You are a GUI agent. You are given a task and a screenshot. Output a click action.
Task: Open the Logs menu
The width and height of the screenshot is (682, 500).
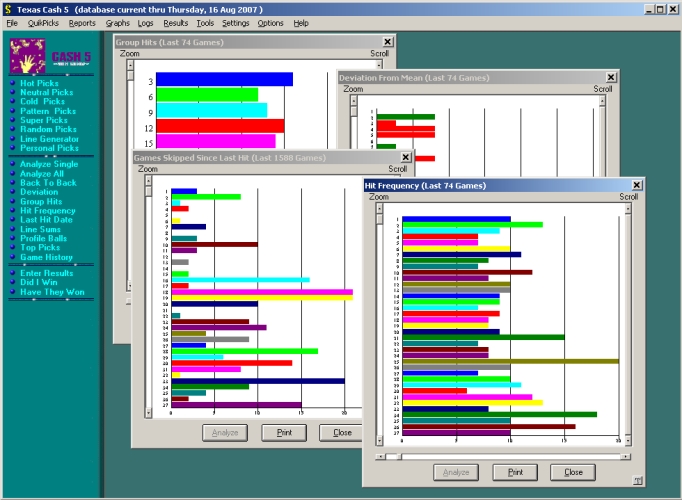coord(145,23)
